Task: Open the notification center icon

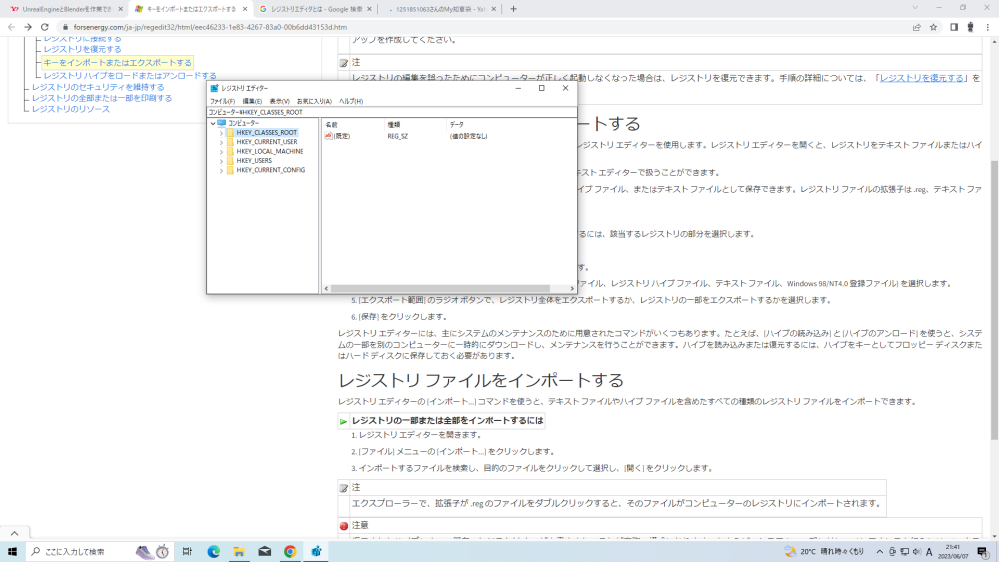Action: pyautogui.click(x=983, y=551)
